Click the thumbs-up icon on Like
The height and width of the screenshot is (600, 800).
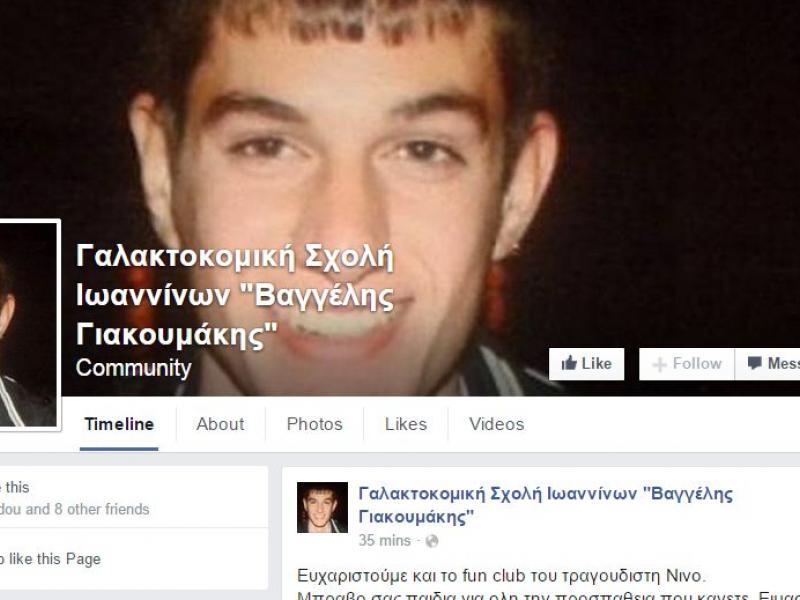(569, 363)
